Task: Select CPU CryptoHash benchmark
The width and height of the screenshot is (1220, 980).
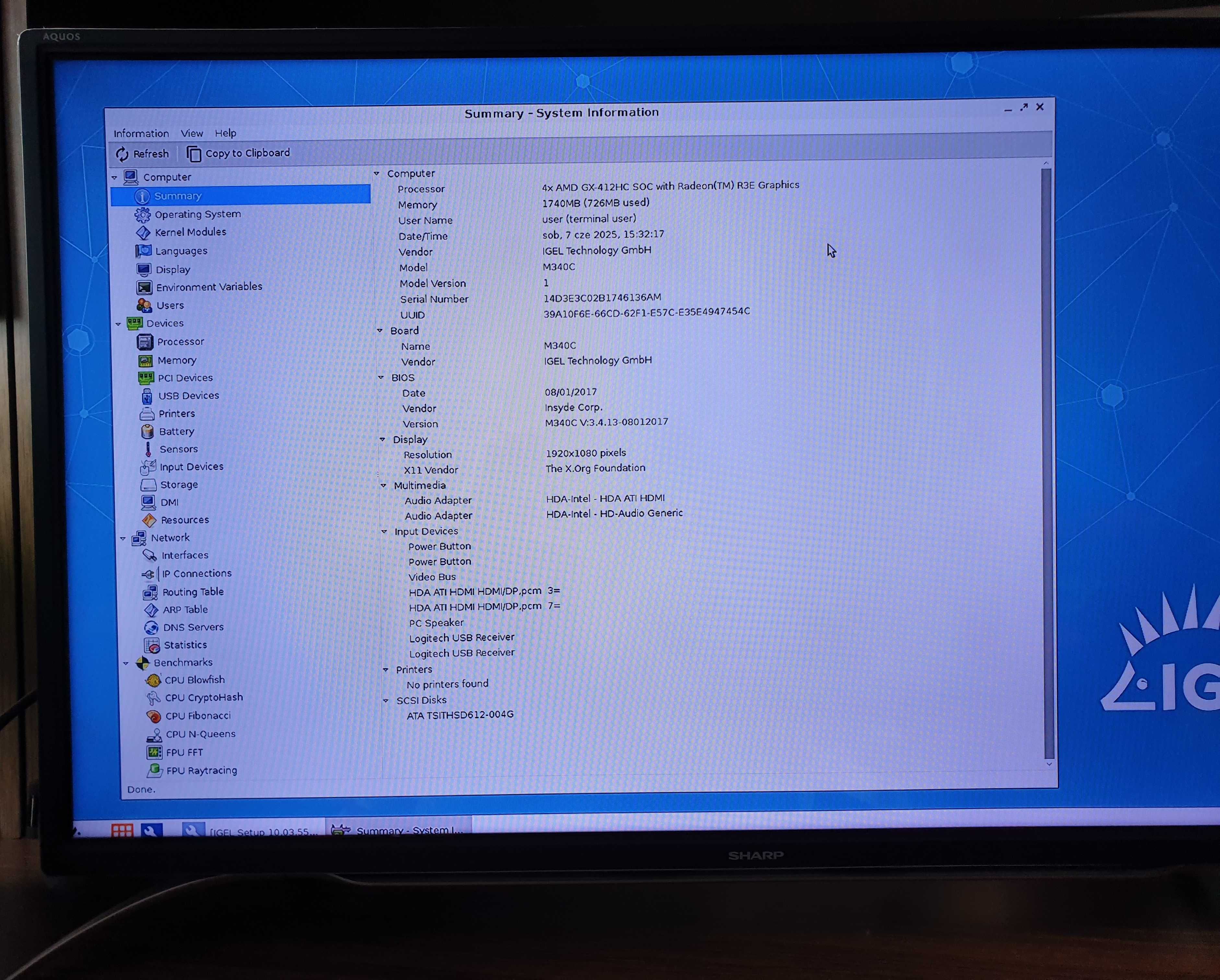Action: [204, 698]
